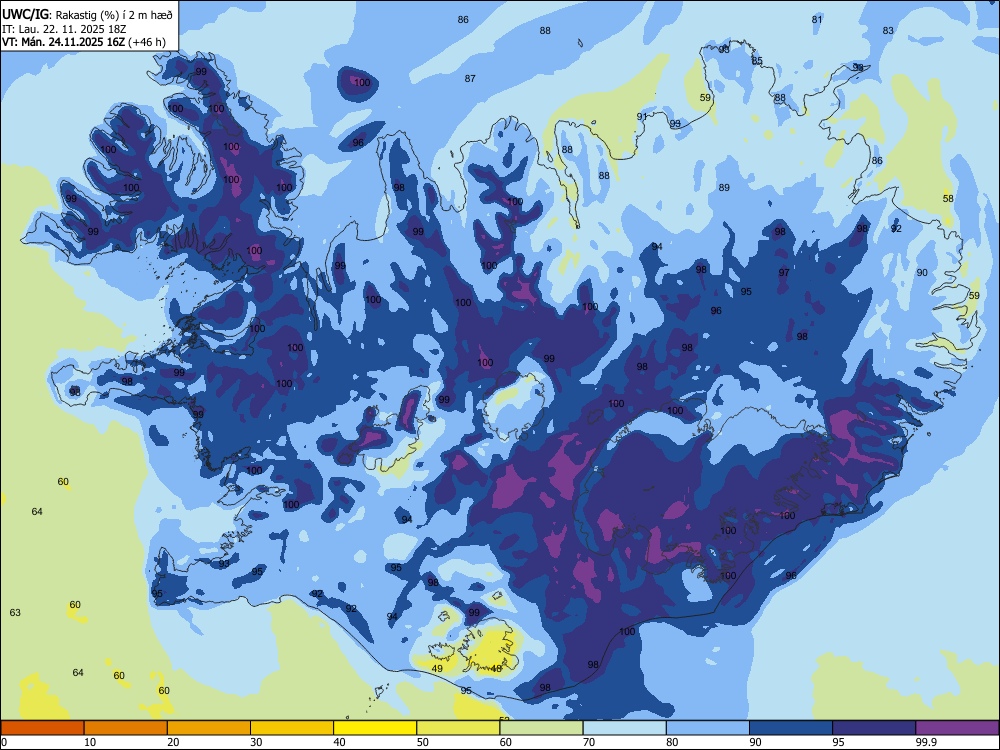Screen dimensions: 1000x750
Task: Select the legend tick label '40'
Action: coord(339,742)
